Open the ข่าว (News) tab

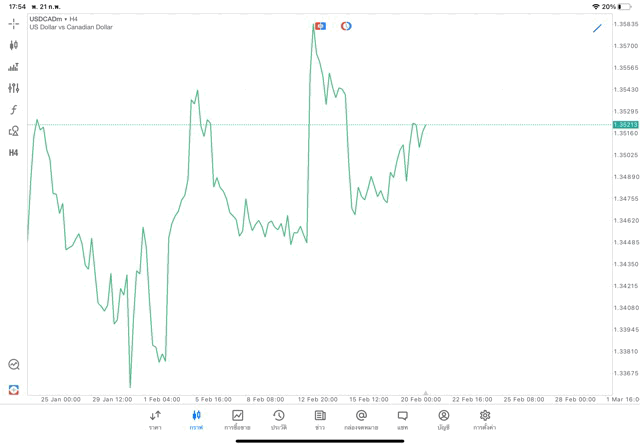point(320,420)
